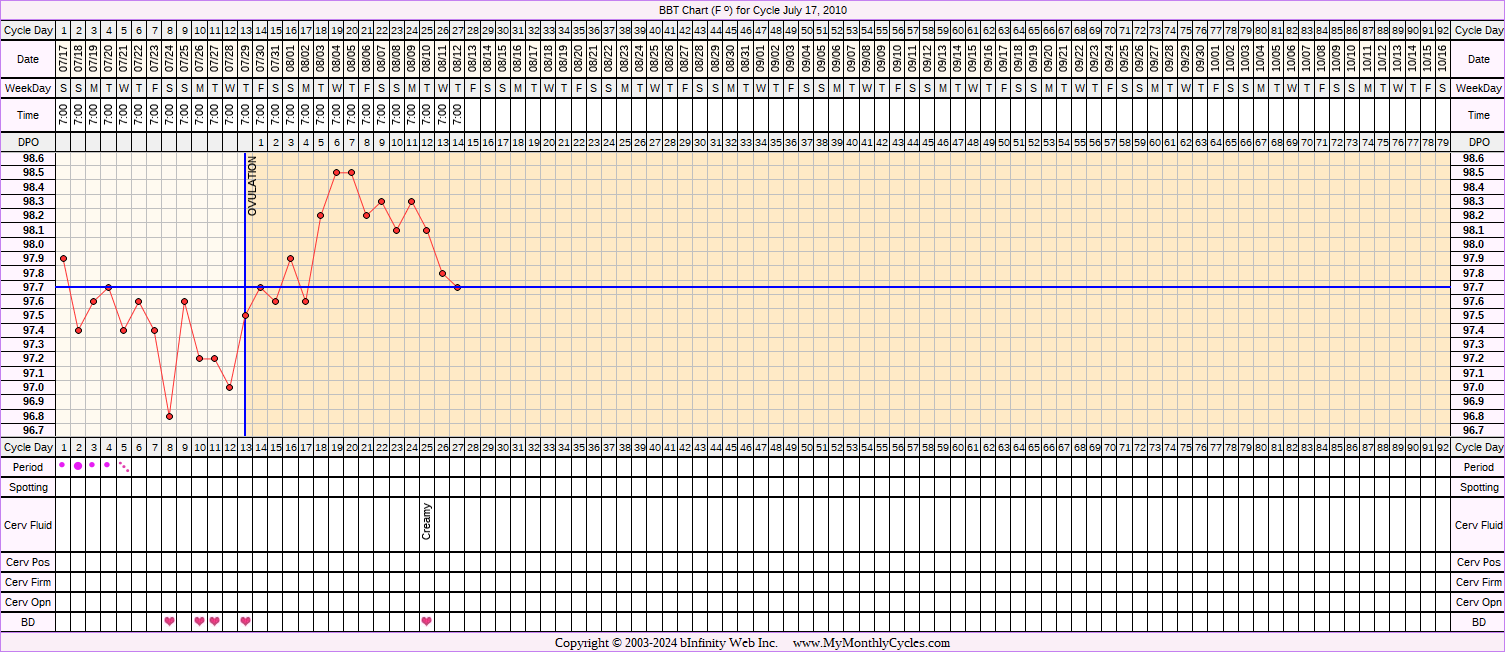Click the 10/16 date header

coord(1442,60)
